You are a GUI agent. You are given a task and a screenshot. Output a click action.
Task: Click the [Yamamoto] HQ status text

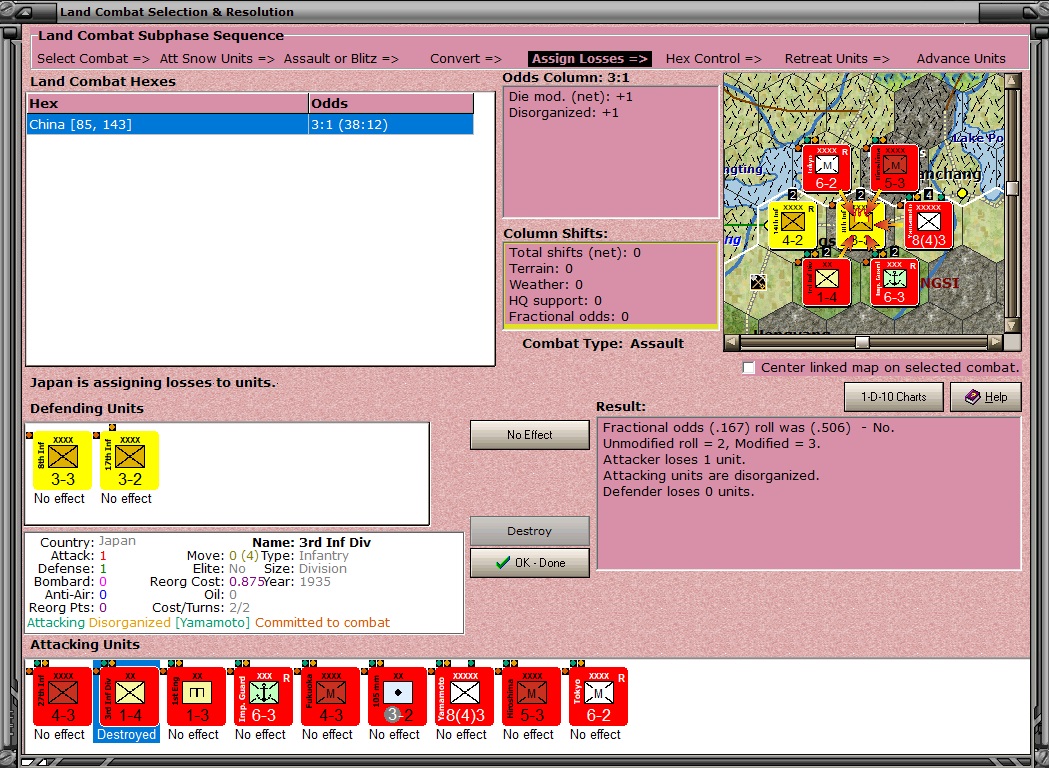tap(212, 623)
